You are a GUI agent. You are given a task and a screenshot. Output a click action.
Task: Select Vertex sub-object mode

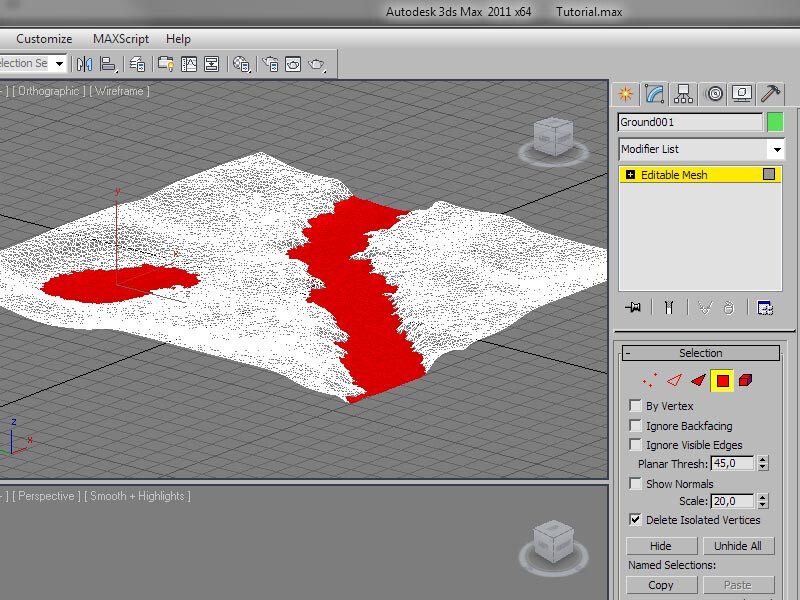[x=650, y=380]
